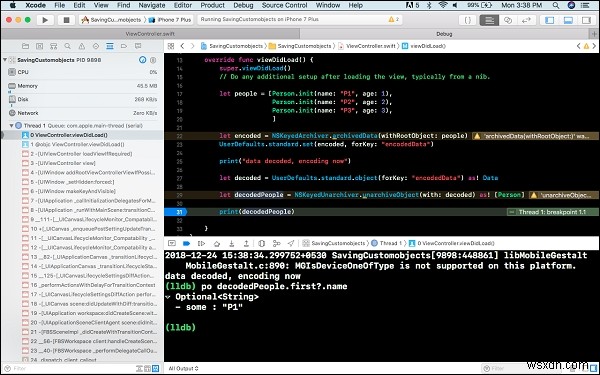
Task: Choose the iPhone 7 Plus destination
Action: [x=170, y=20]
